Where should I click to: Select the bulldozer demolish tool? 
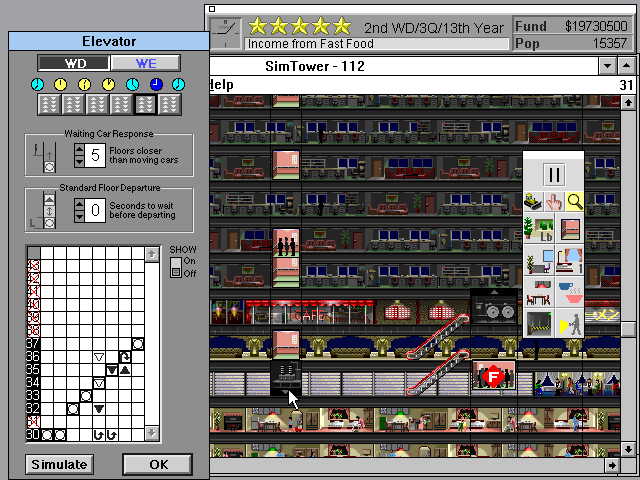click(533, 202)
